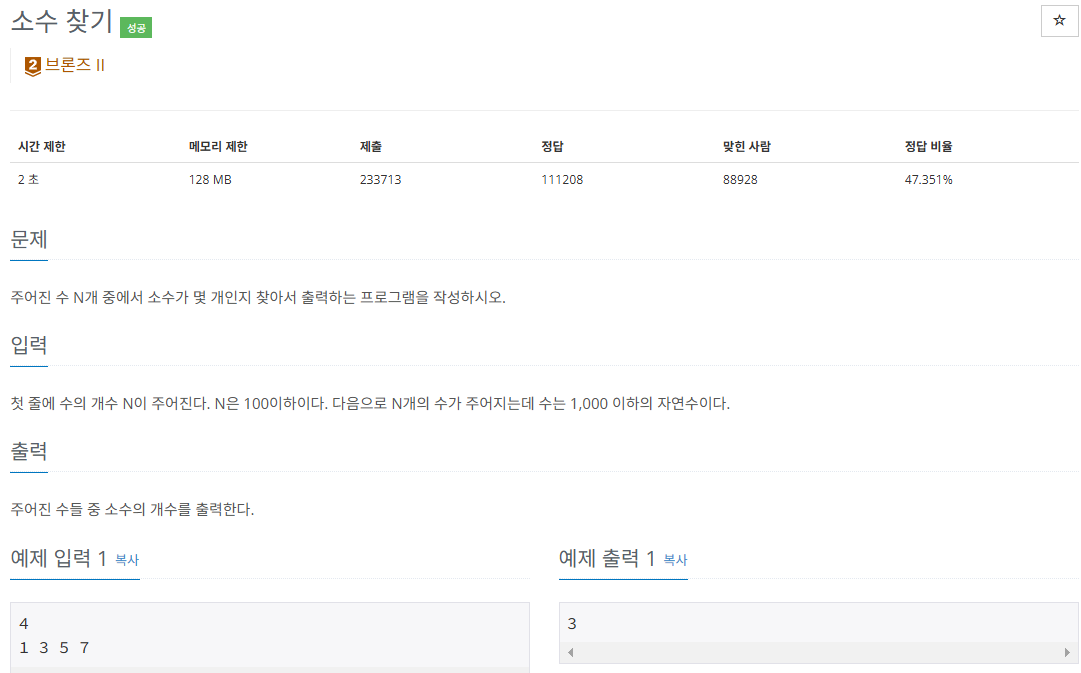Image resolution: width=1081 pixels, height=673 pixels.
Task: Click the 출력 section heading
Action: (29, 451)
